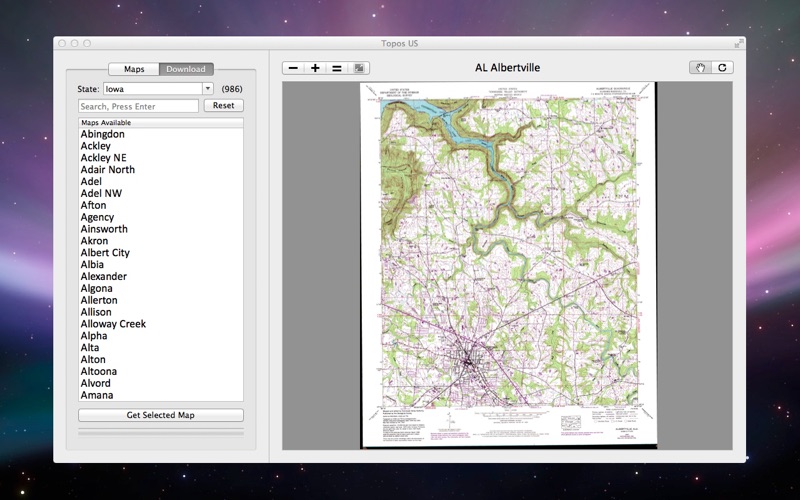
Task: Open the State dropdown arrow
Action: click(208, 89)
